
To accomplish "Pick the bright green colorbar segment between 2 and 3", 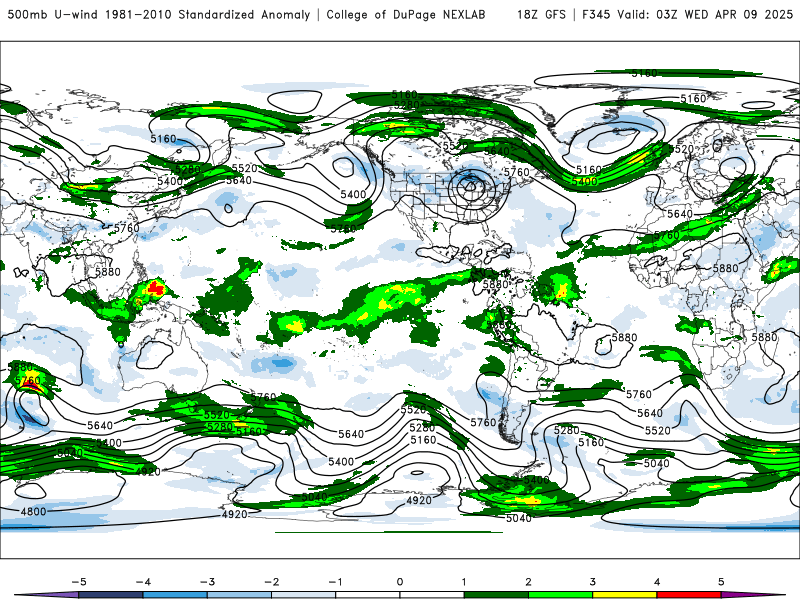I will (560, 595).
